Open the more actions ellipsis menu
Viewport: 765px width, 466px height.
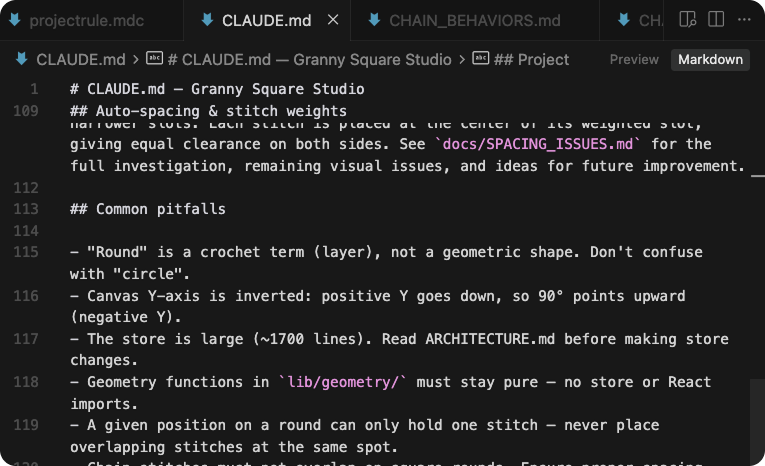(x=744, y=20)
